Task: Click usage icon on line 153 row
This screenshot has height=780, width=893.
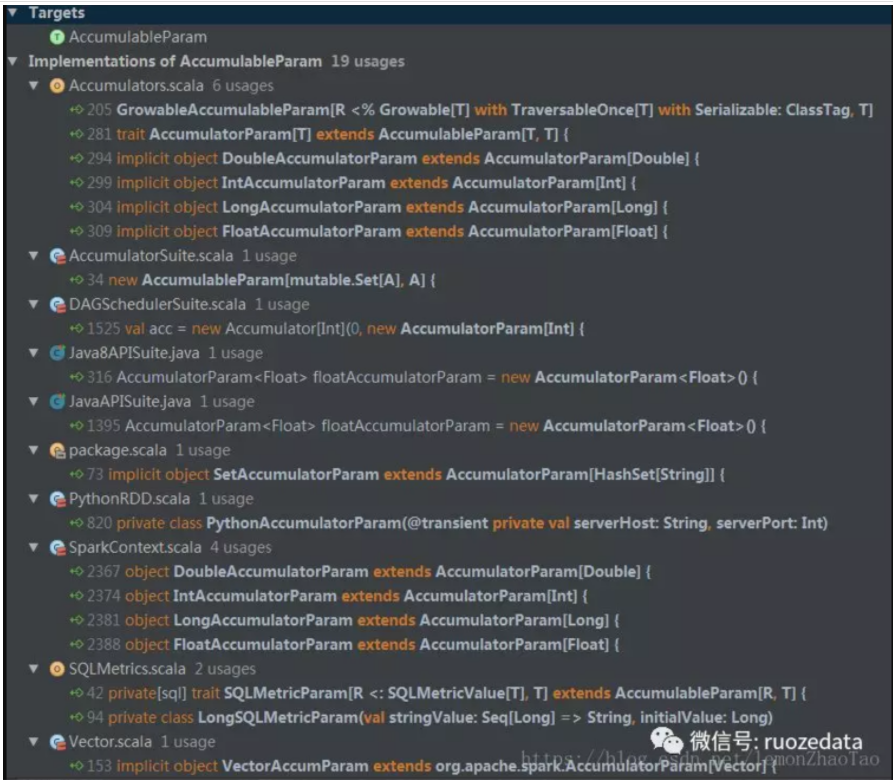Action: 76,766
